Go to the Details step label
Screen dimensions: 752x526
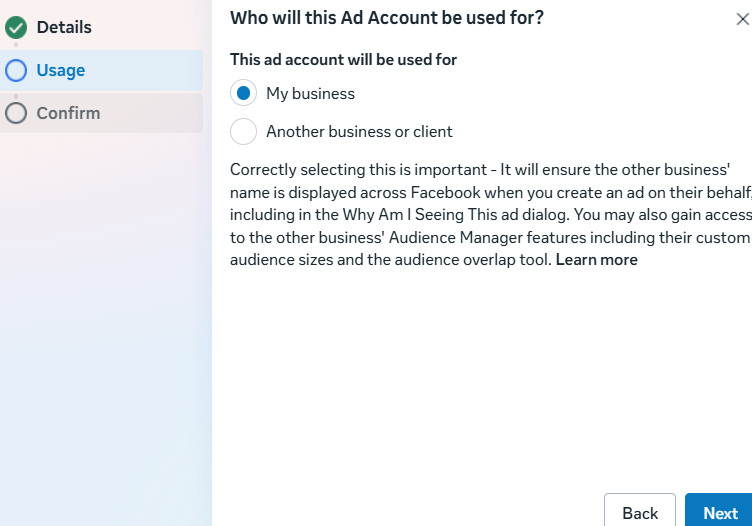click(64, 28)
